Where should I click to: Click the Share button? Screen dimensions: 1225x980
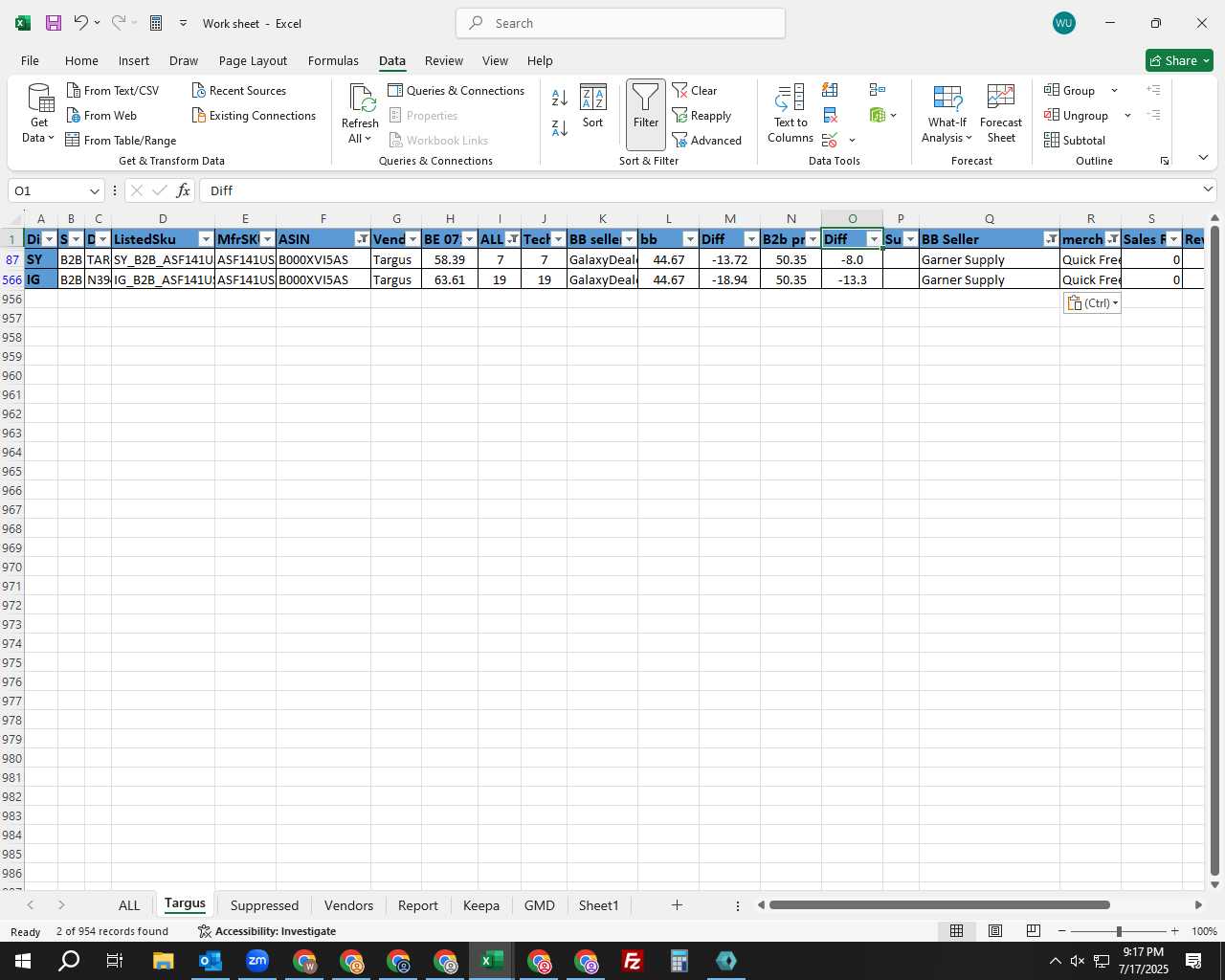click(x=1179, y=60)
